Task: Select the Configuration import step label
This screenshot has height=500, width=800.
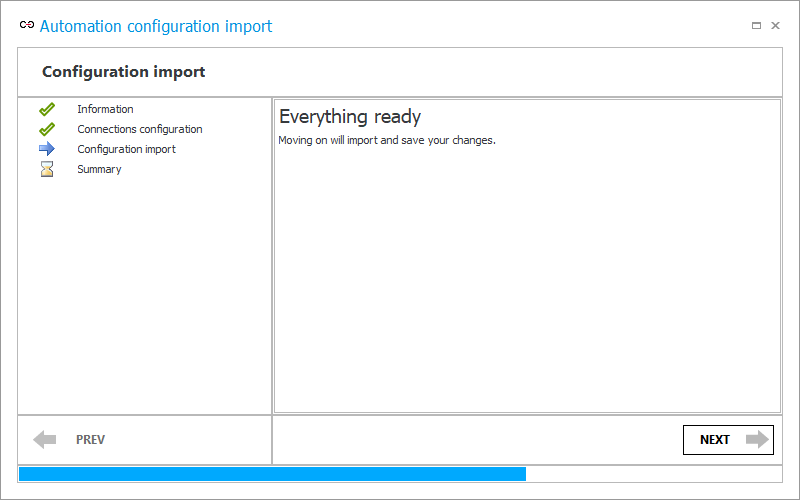Action: pyautogui.click(x=127, y=149)
